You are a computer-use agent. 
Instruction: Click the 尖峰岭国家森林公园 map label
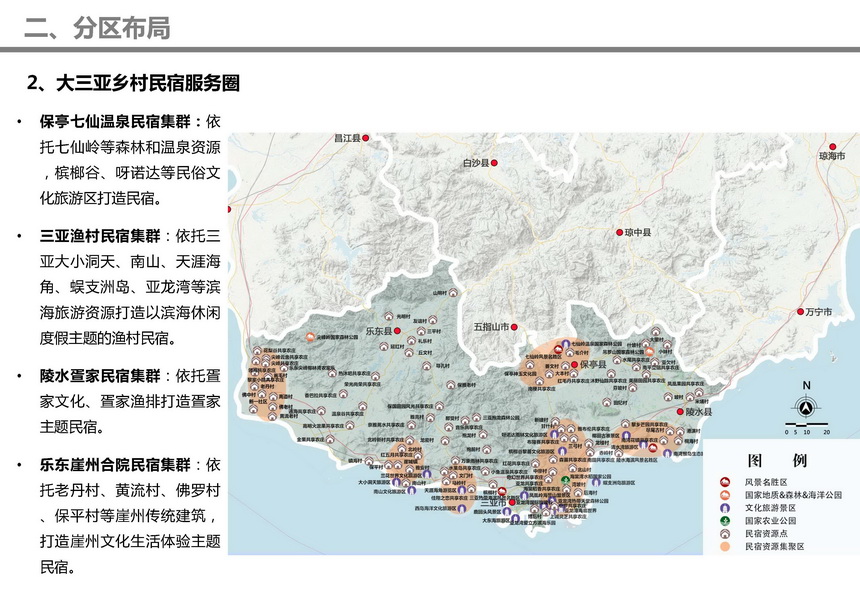pyautogui.click(x=337, y=337)
